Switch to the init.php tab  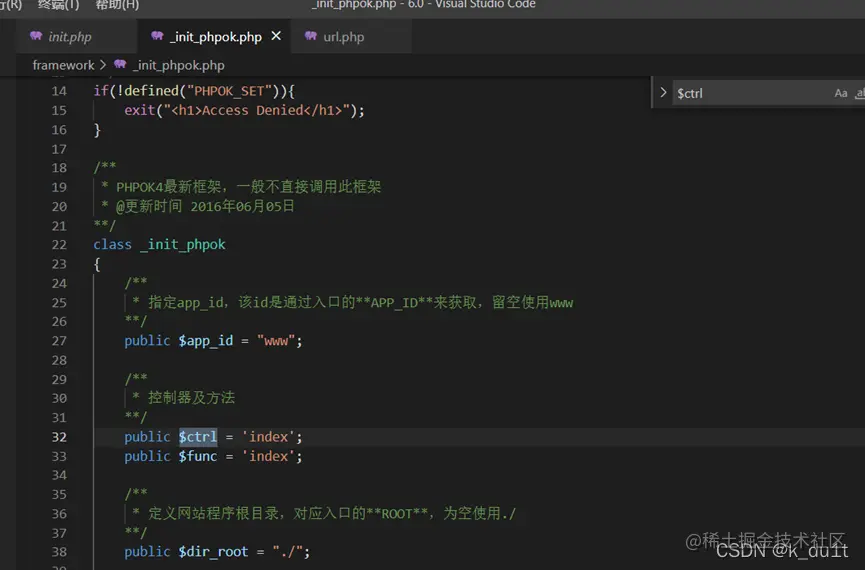70,37
